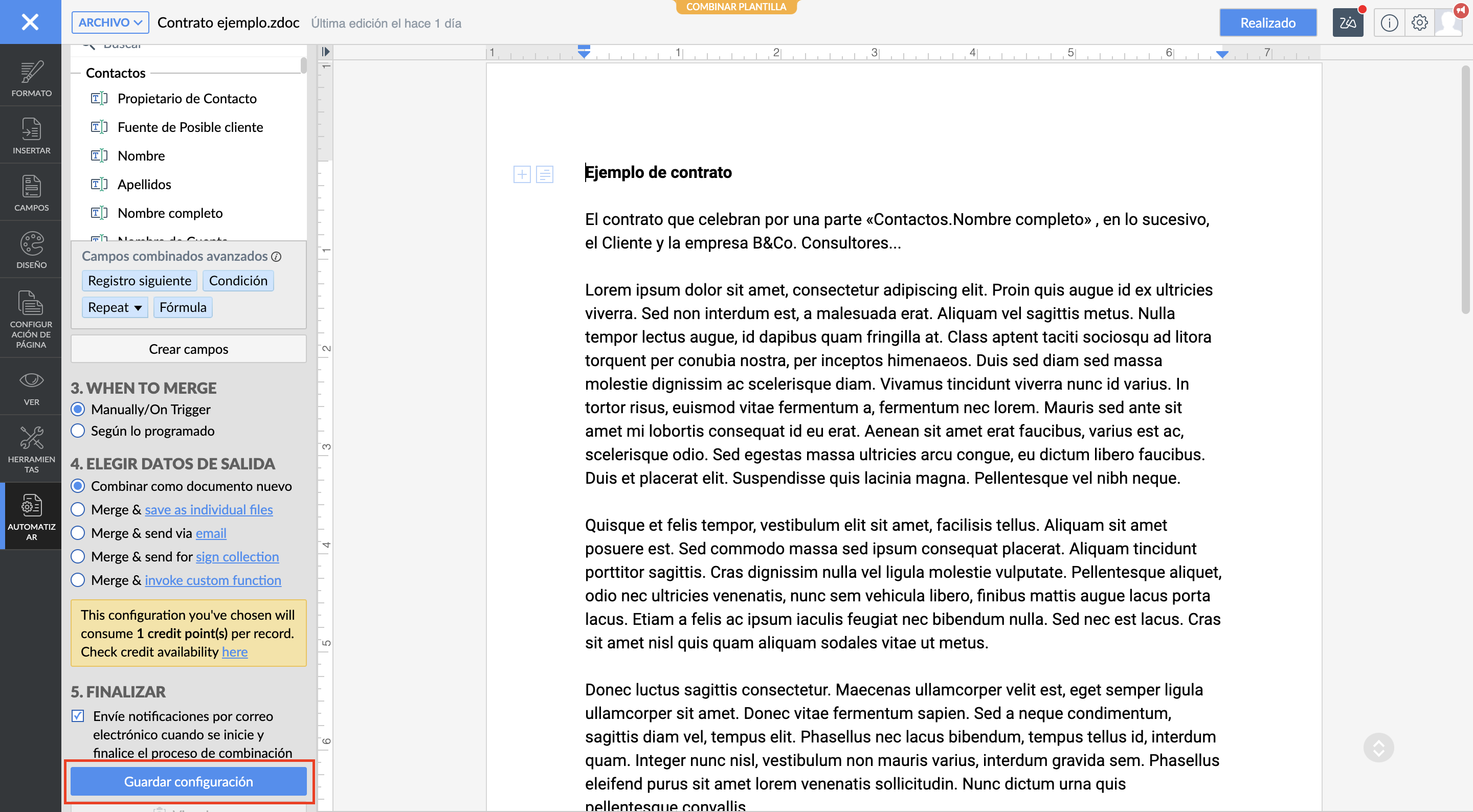This screenshot has width=1473, height=812.
Task: Click save as individual files link
Action: [x=208, y=509]
